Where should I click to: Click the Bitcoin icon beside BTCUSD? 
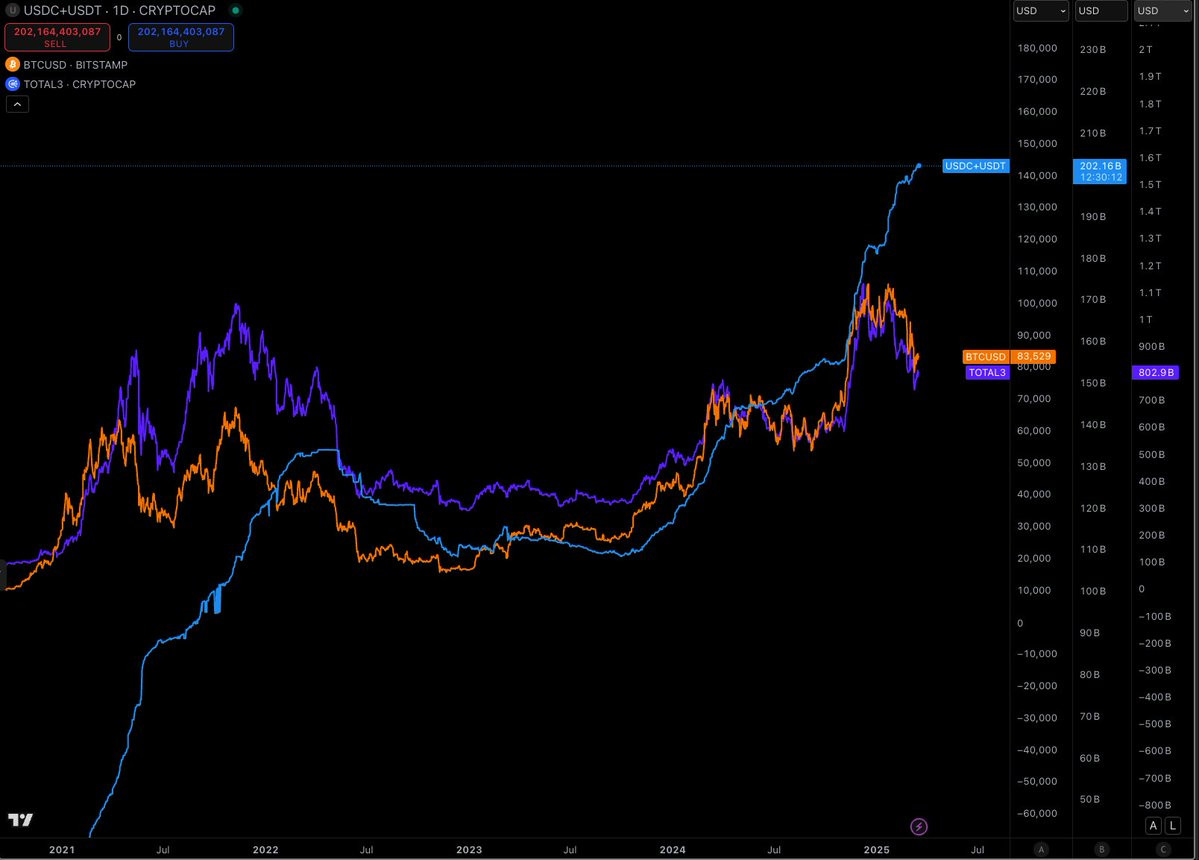coord(12,65)
